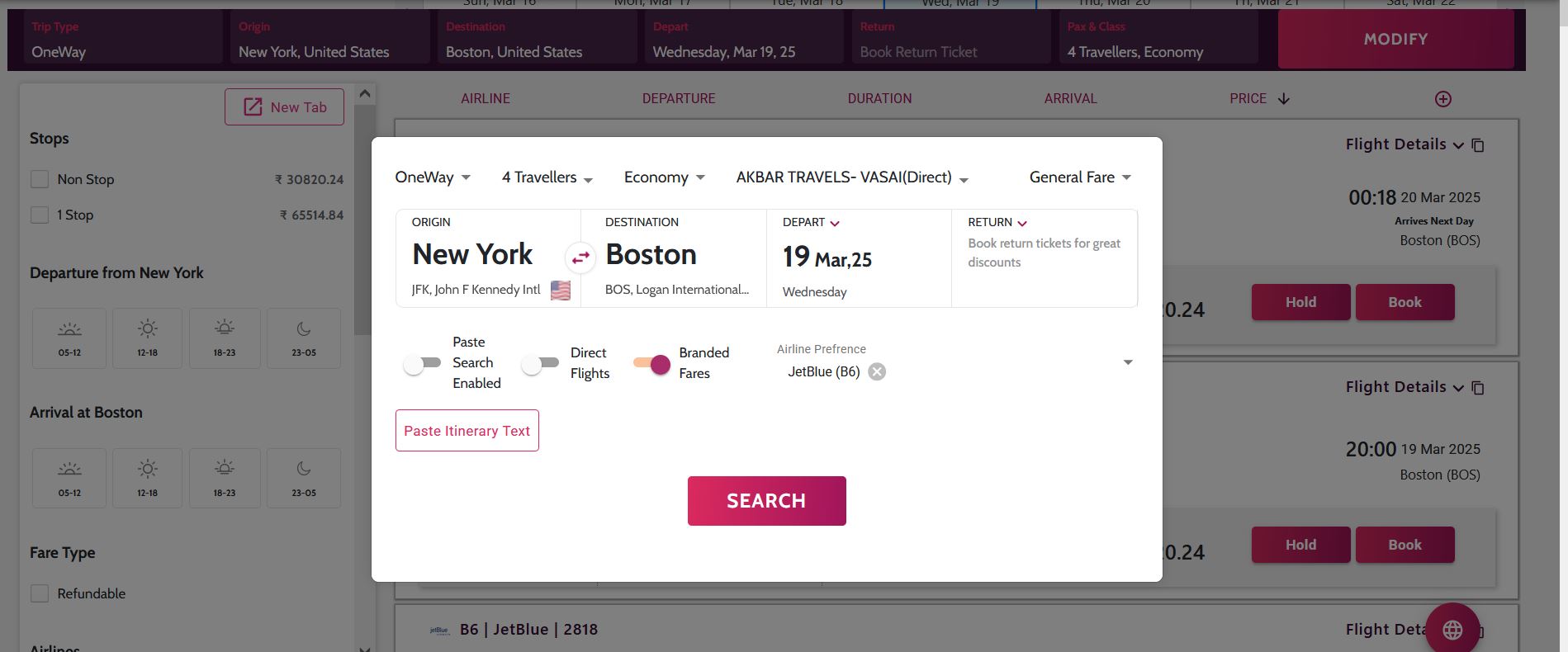Screen dimensions: 1568x652
Task: Click the globe icon button
Action: point(1452,630)
